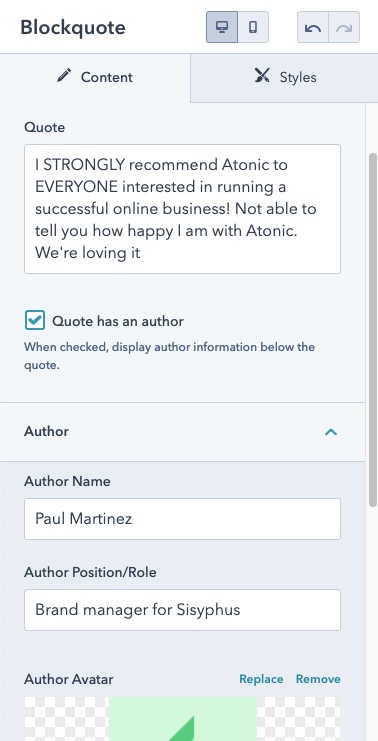Click the undo arrow icon

pos(313,27)
